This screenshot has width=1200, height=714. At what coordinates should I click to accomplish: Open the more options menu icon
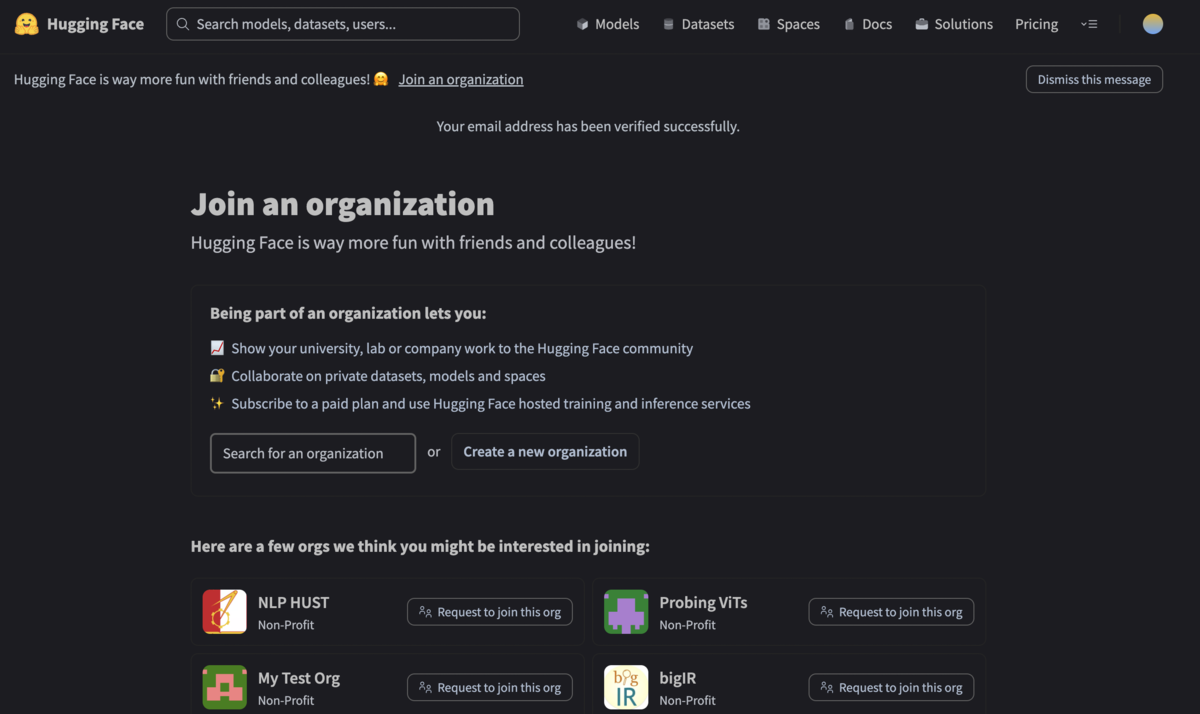1089,24
